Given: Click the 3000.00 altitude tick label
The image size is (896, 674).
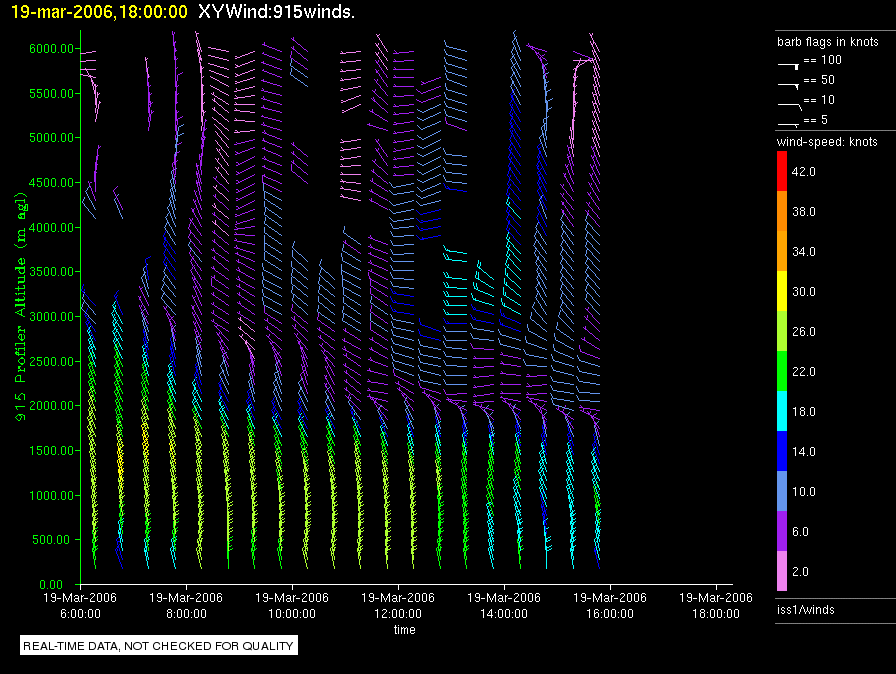Looking at the screenshot, I should tap(49, 317).
